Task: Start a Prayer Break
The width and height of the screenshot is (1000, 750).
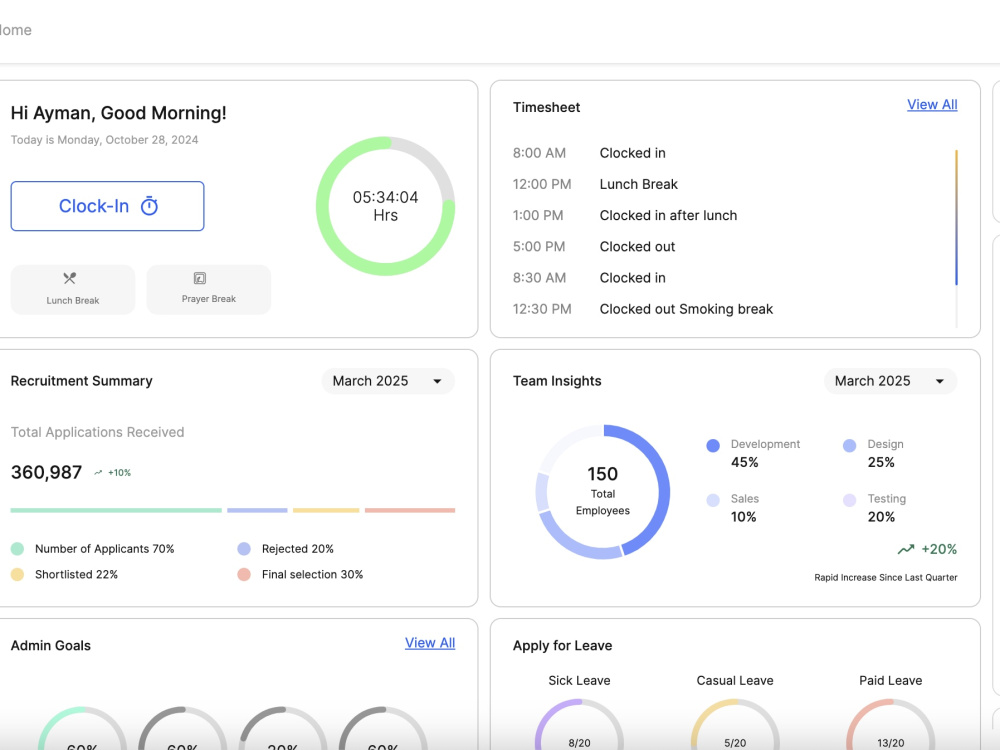Action: tap(209, 290)
